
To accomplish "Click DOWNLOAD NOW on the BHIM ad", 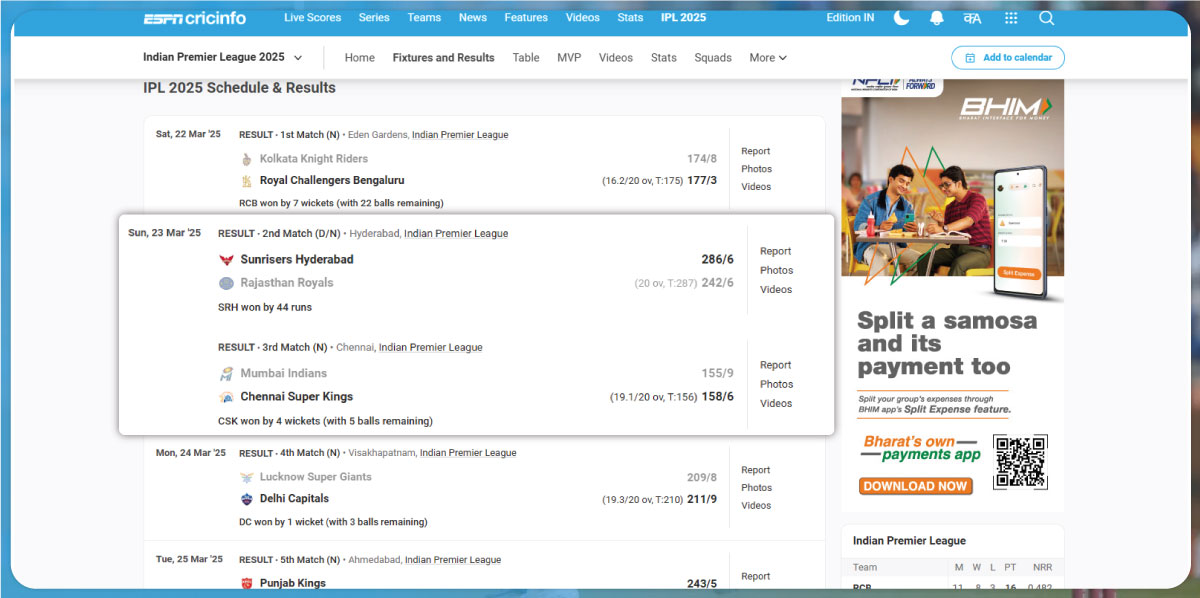I will [x=915, y=486].
